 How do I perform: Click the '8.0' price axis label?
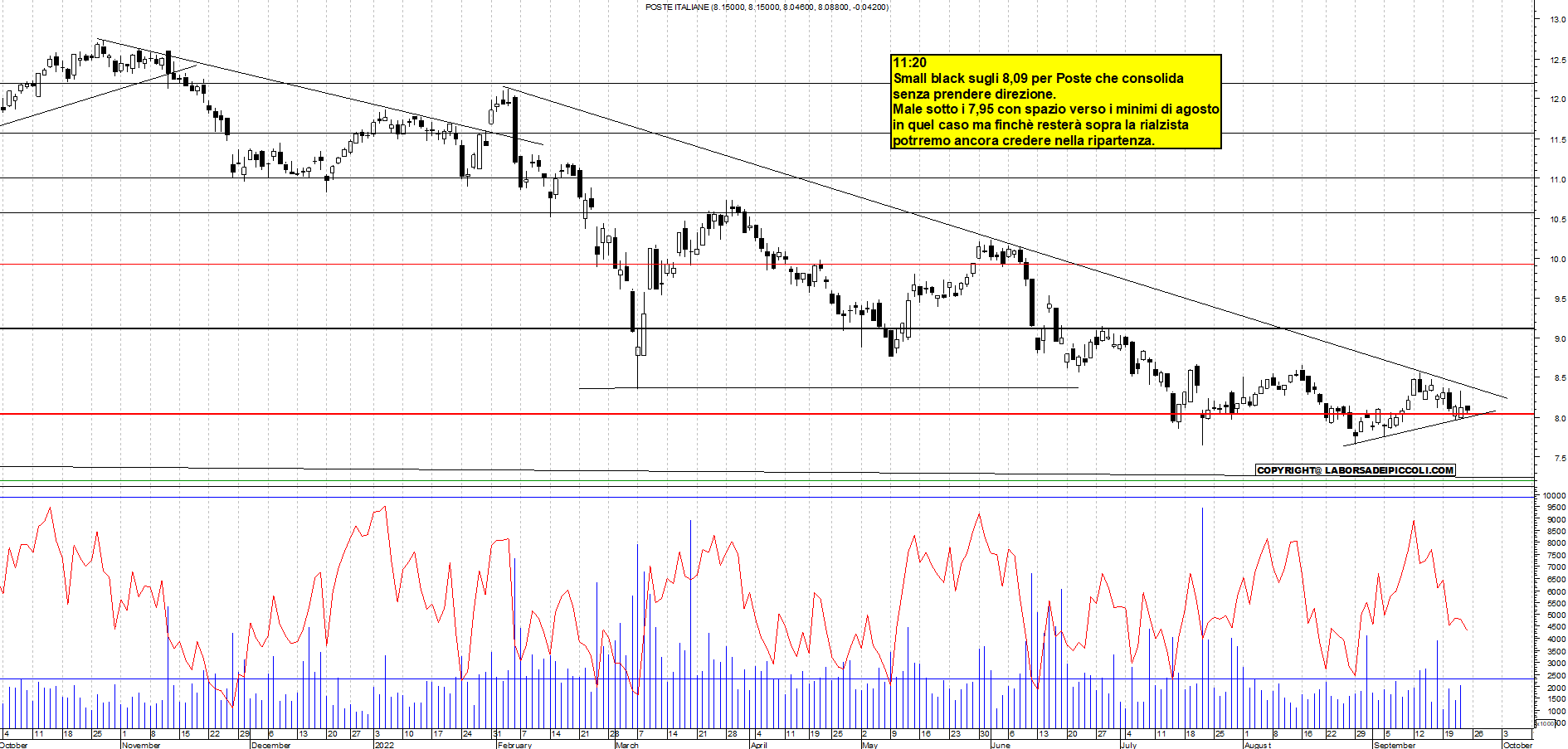[x=1560, y=419]
